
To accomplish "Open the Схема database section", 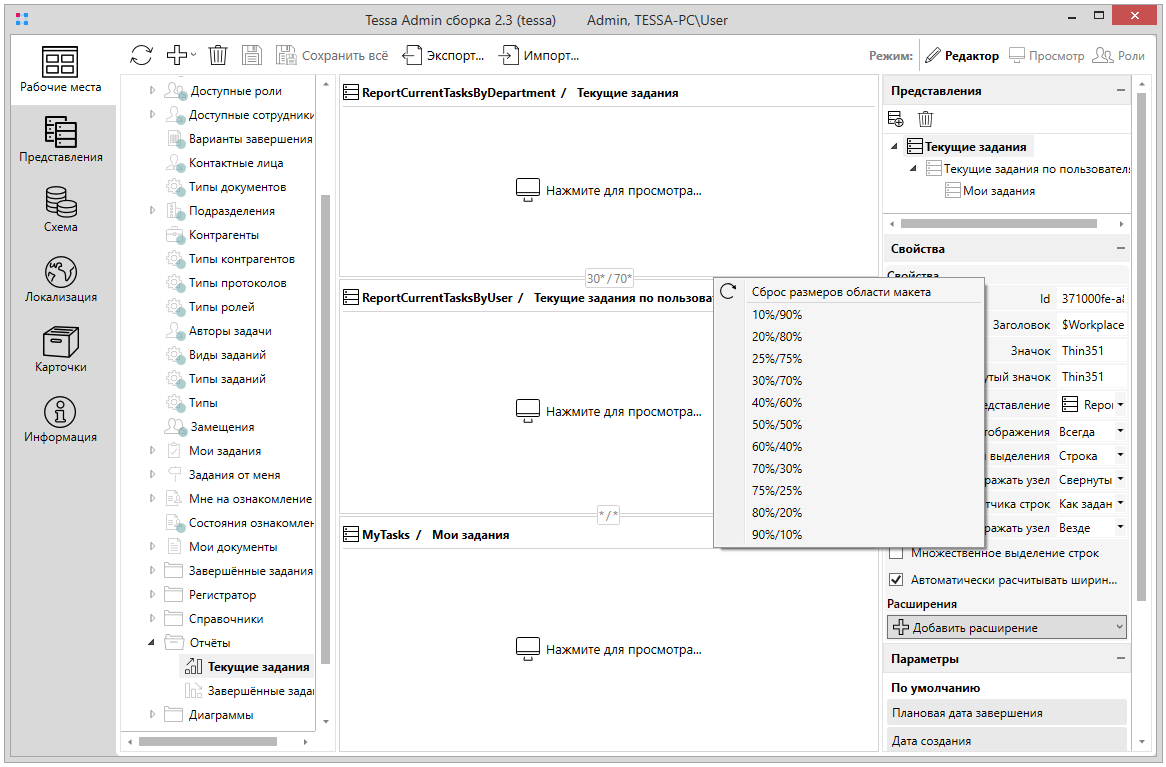I will pos(60,210).
